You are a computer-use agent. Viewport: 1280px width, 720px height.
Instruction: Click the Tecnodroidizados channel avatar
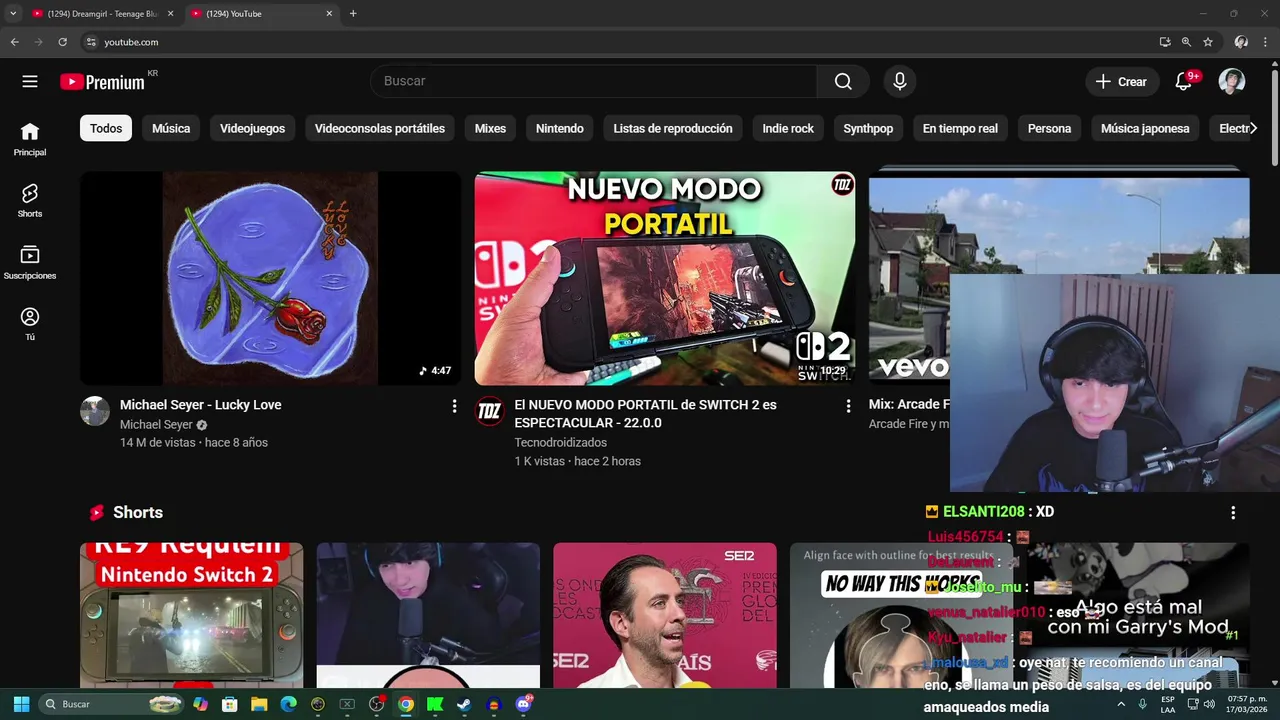489,411
